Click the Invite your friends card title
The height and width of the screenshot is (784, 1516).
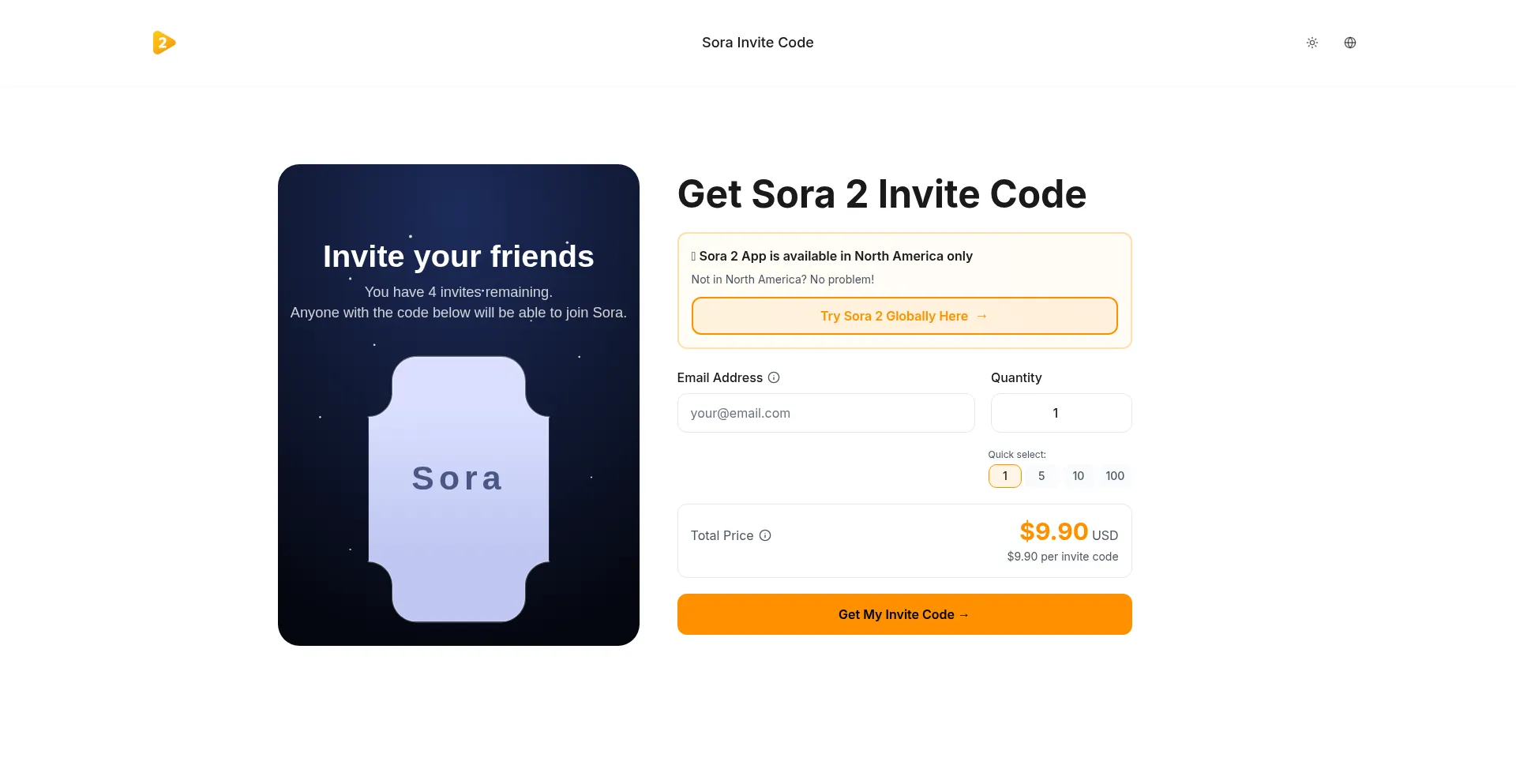click(458, 257)
